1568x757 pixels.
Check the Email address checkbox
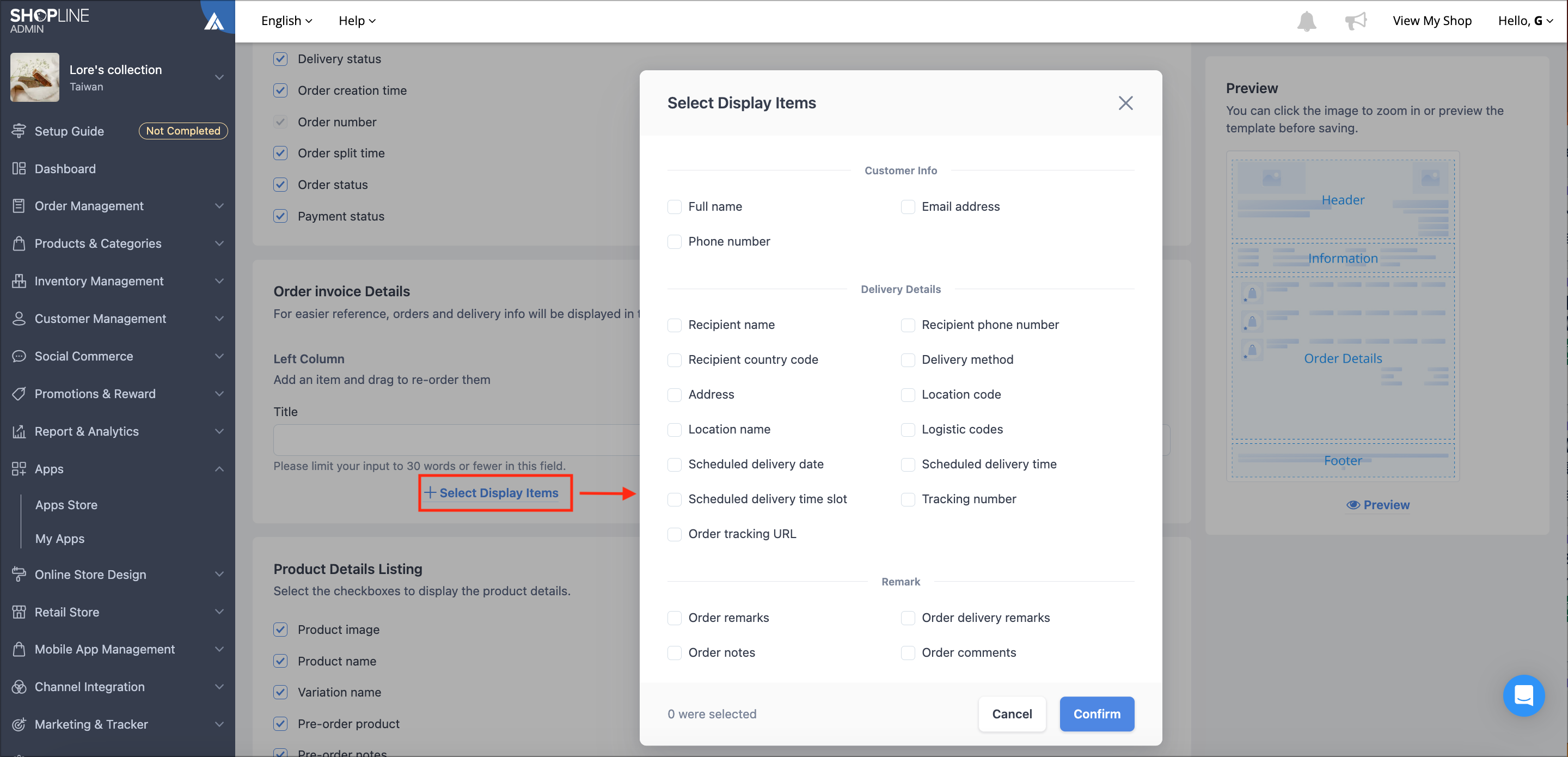pyautogui.click(x=907, y=206)
